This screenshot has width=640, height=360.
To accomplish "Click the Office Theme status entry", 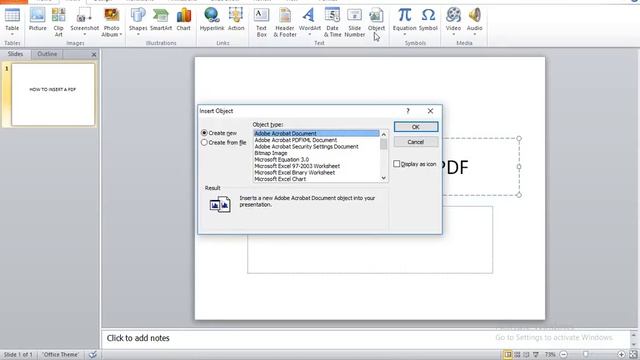I will click(x=60, y=355).
